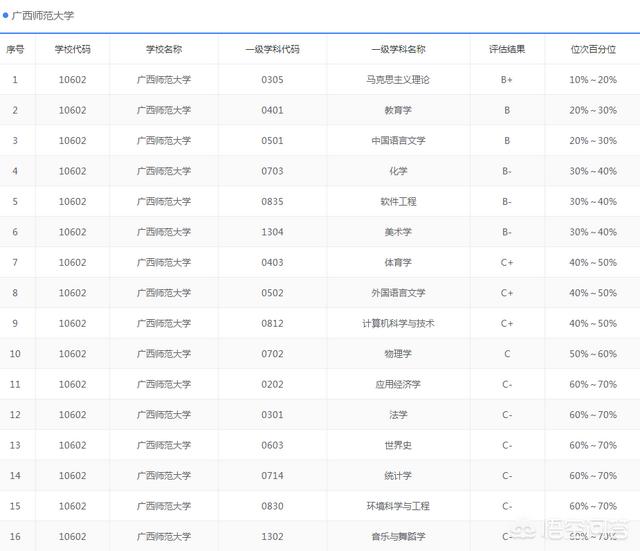Select the 软件工程 subject cell
The height and width of the screenshot is (551, 640).
tap(398, 202)
